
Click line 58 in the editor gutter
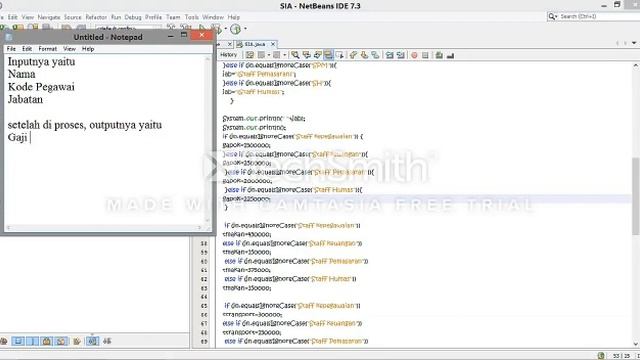pyautogui.click(x=204, y=243)
